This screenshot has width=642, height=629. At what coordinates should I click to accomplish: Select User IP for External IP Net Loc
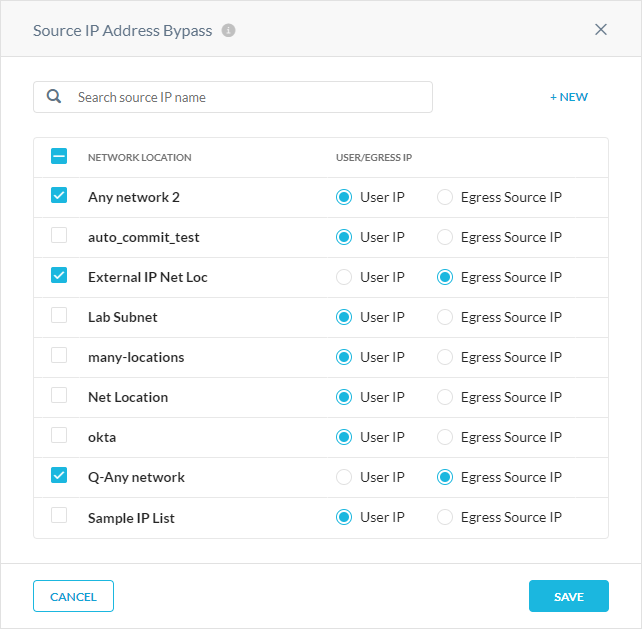tap(344, 277)
